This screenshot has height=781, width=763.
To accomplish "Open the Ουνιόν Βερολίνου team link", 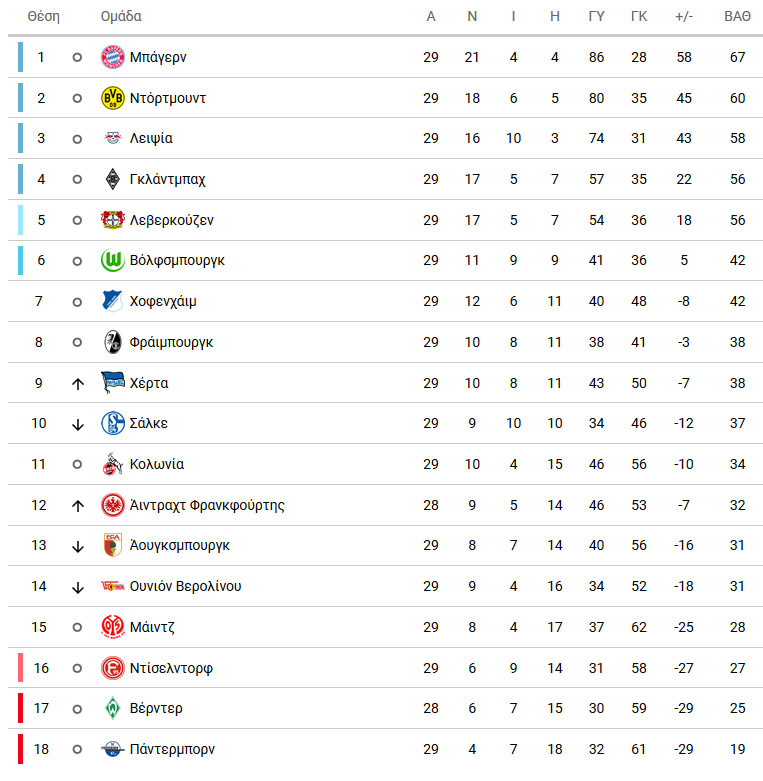I will click(185, 586).
